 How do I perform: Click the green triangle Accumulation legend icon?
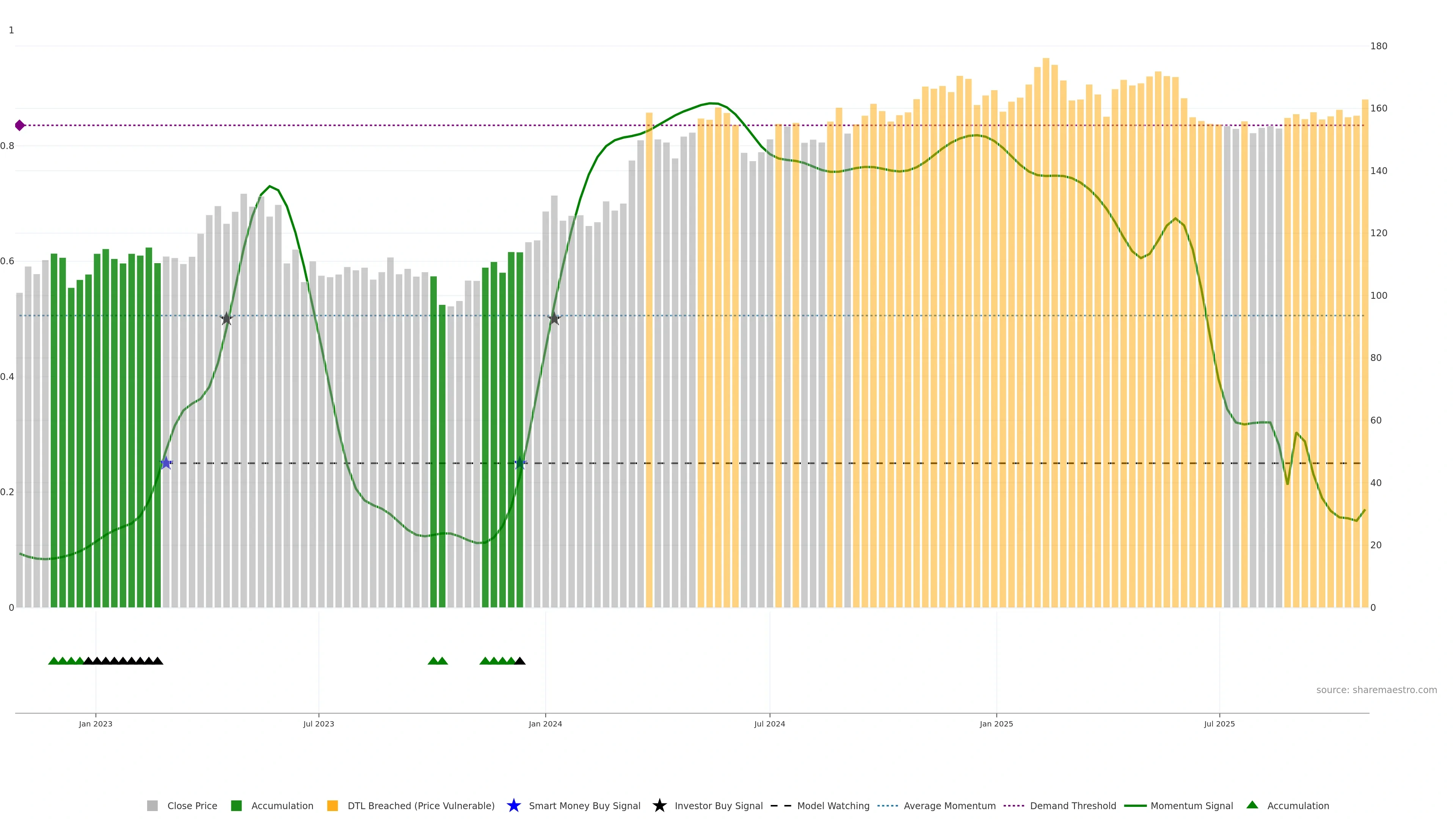[x=1252, y=805]
